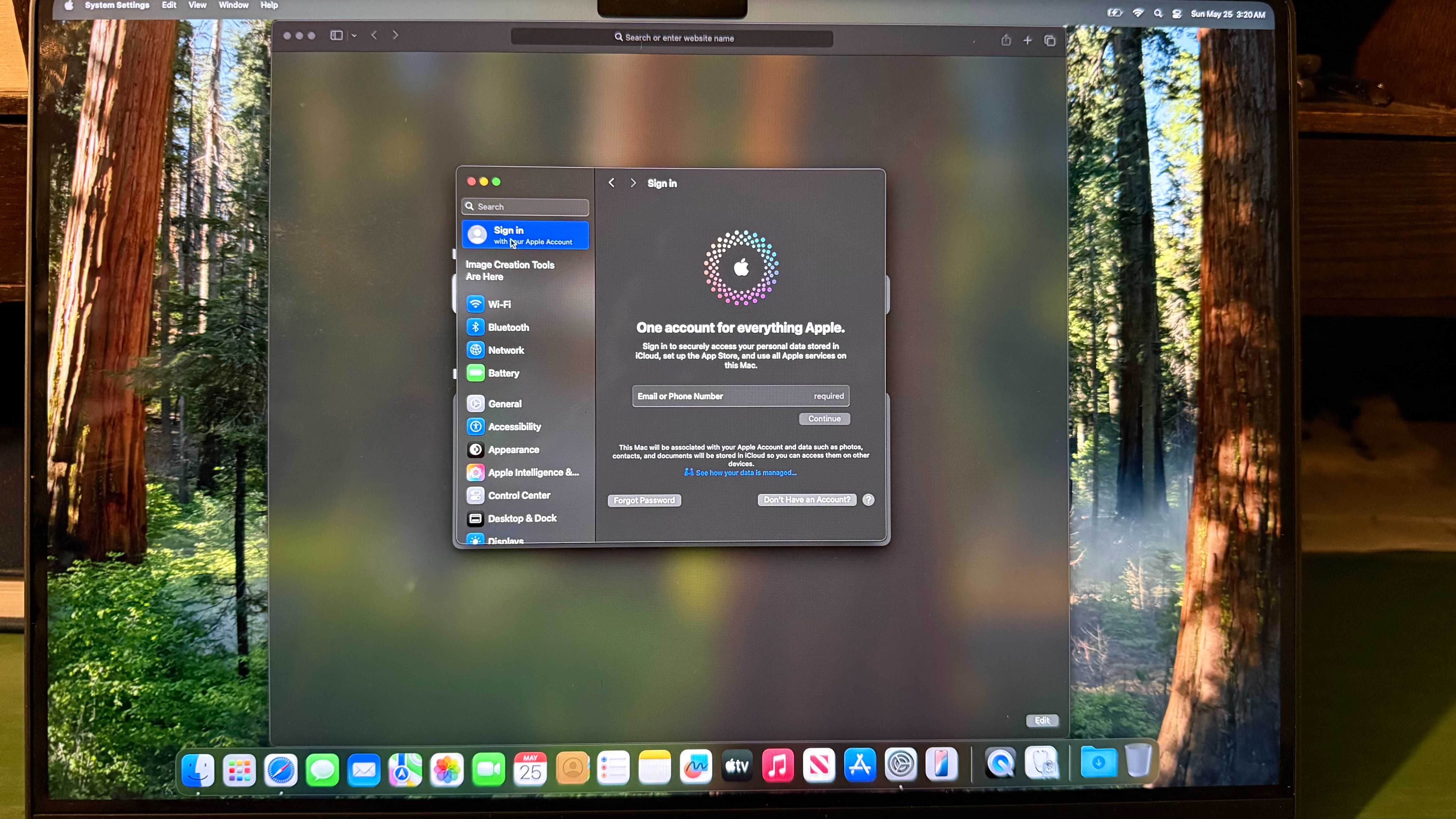The image size is (1456, 819).
Task: Click Don't Have an Account? button
Action: [807, 500]
